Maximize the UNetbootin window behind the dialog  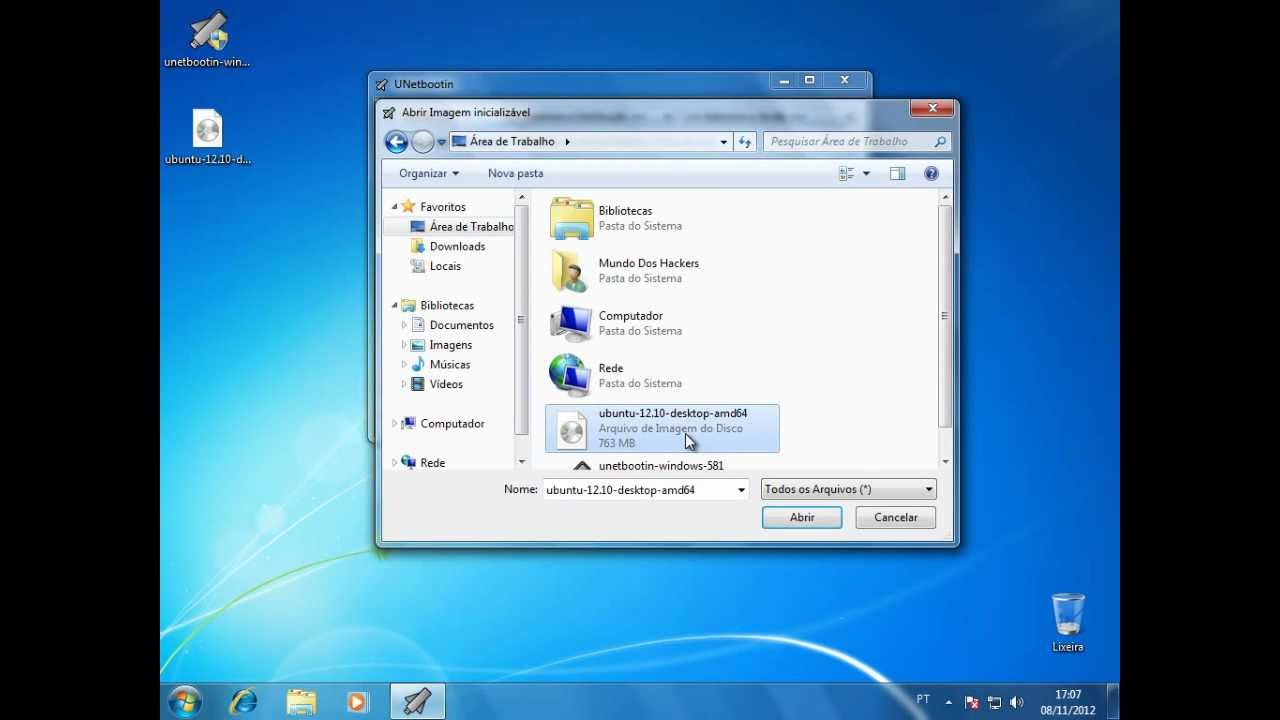(x=809, y=80)
